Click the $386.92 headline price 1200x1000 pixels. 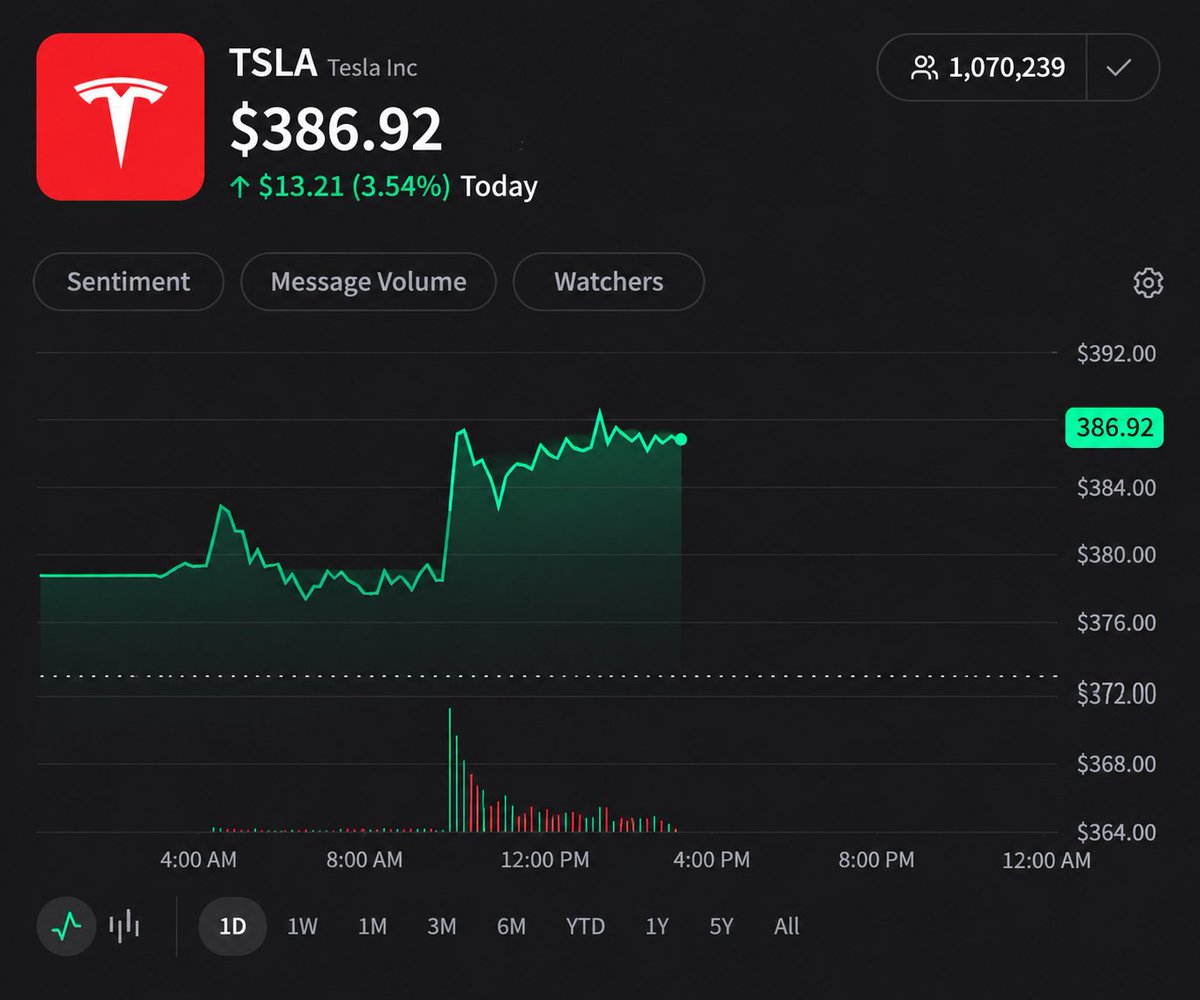[x=336, y=129]
